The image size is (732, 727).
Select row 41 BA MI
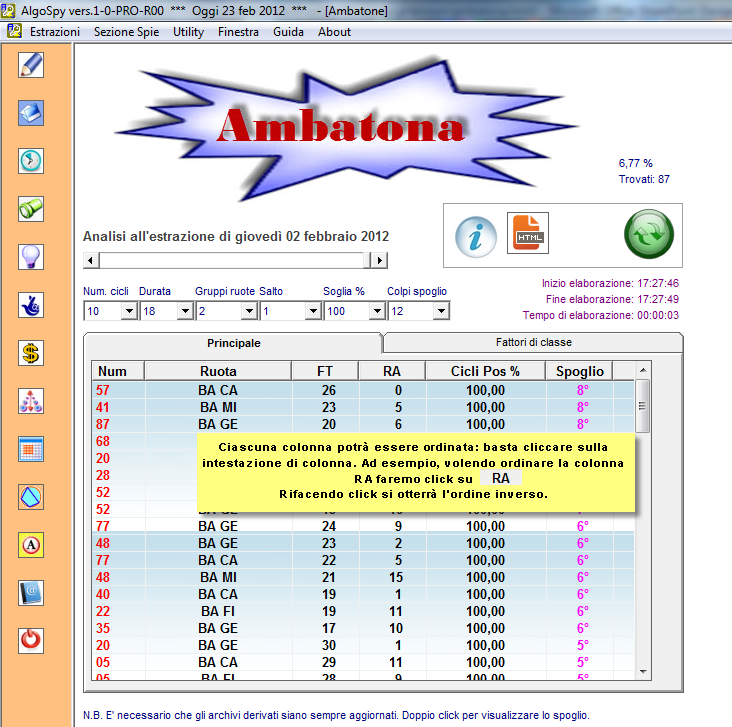[x=363, y=407]
